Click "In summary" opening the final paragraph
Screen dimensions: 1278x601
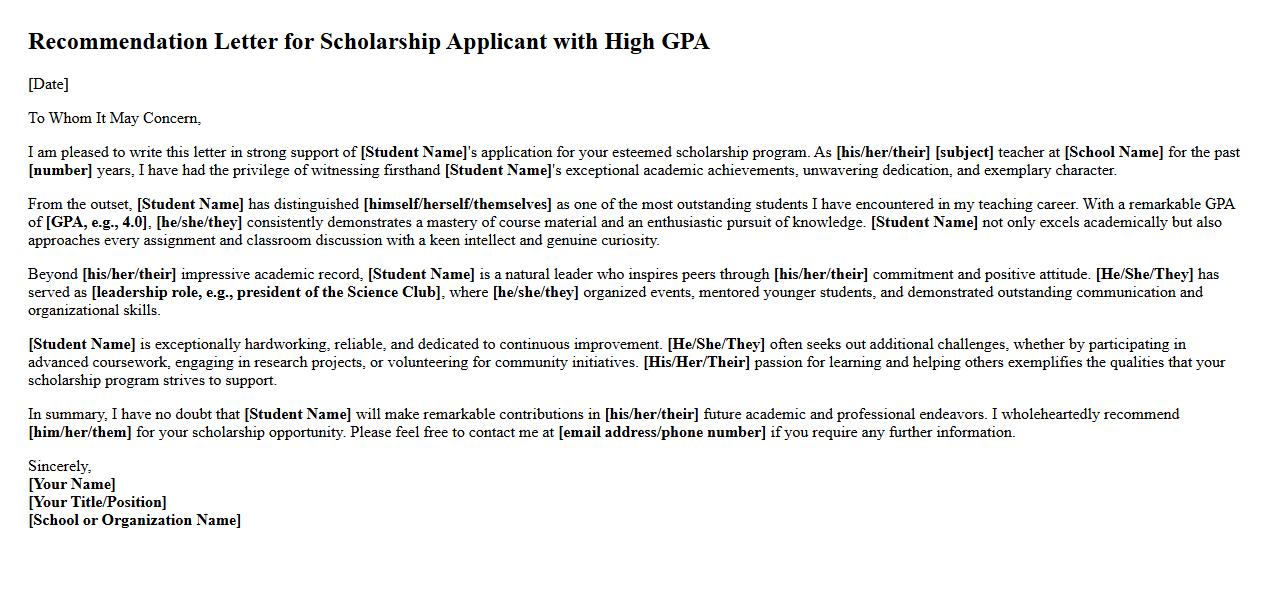pos(66,414)
